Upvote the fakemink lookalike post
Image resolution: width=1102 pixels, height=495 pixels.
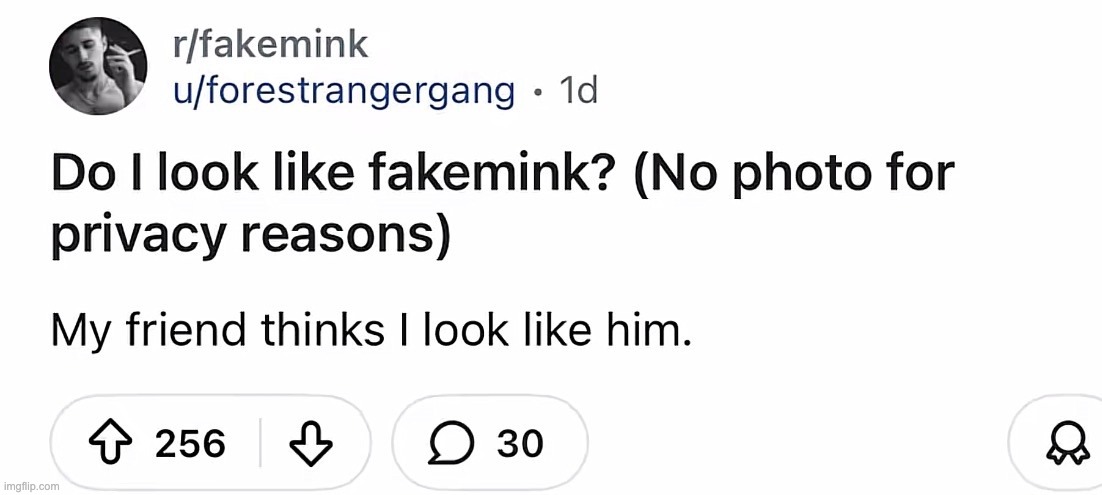click(x=111, y=442)
